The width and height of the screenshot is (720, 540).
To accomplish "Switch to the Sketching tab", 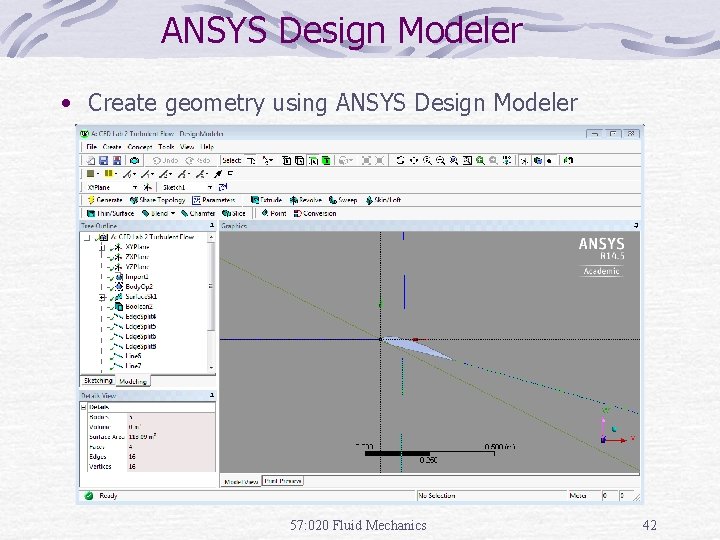I will pyautogui.click(x=98, y=381).
